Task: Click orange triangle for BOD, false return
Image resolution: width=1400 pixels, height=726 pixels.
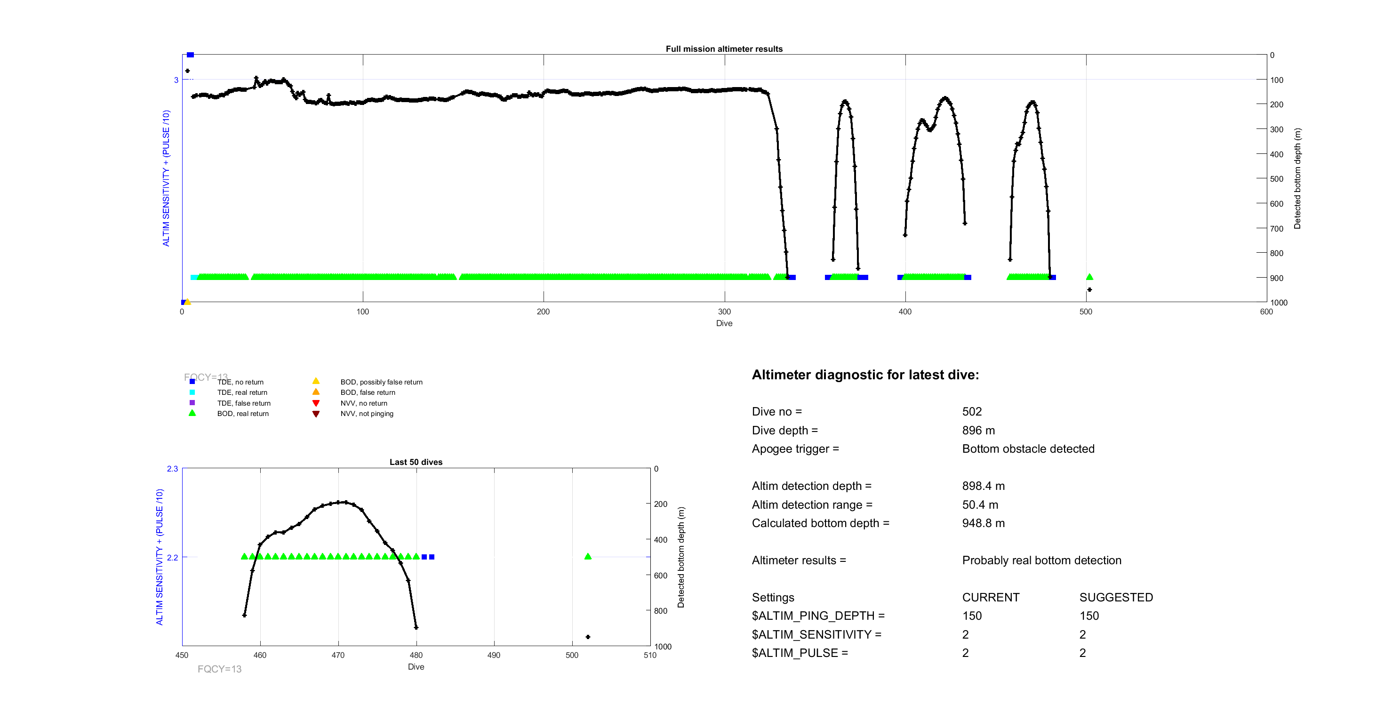Action: coord(316,392)
